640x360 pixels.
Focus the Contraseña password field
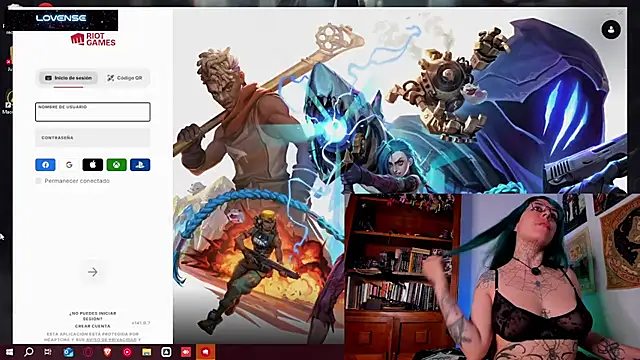[93, 138]
